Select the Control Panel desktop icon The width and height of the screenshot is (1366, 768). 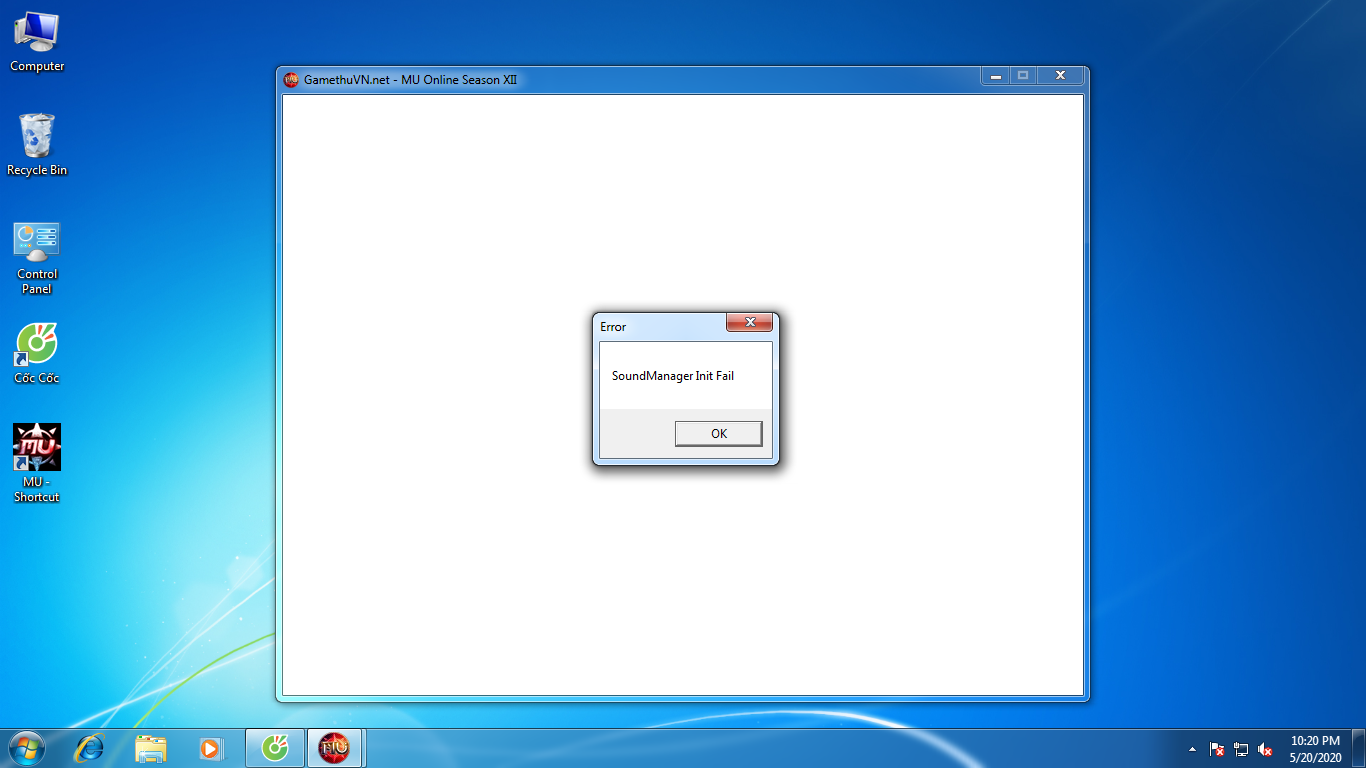37,256
